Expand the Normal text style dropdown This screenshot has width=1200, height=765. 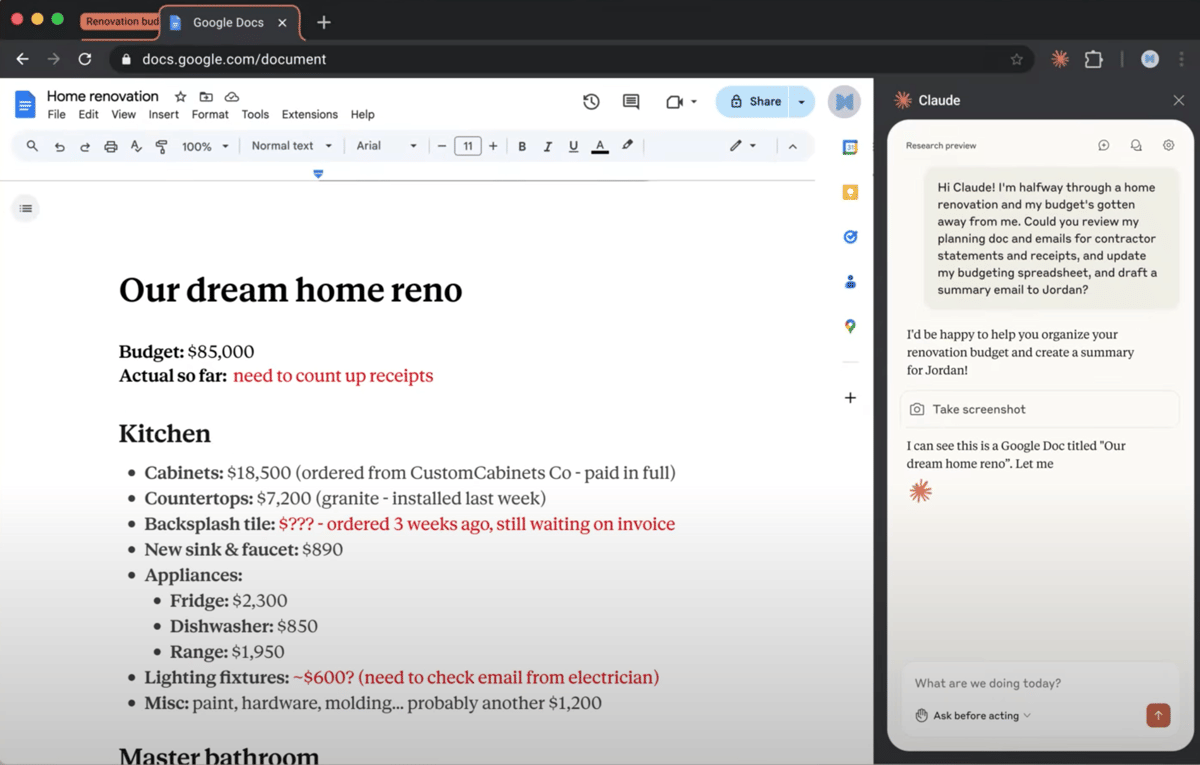291,146
